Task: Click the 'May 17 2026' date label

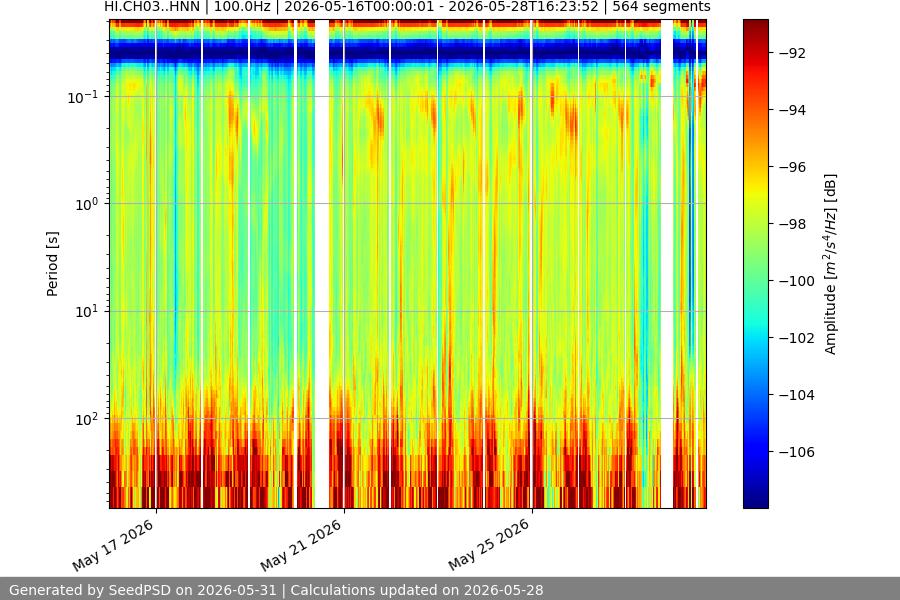Action: tap(113, 545)
